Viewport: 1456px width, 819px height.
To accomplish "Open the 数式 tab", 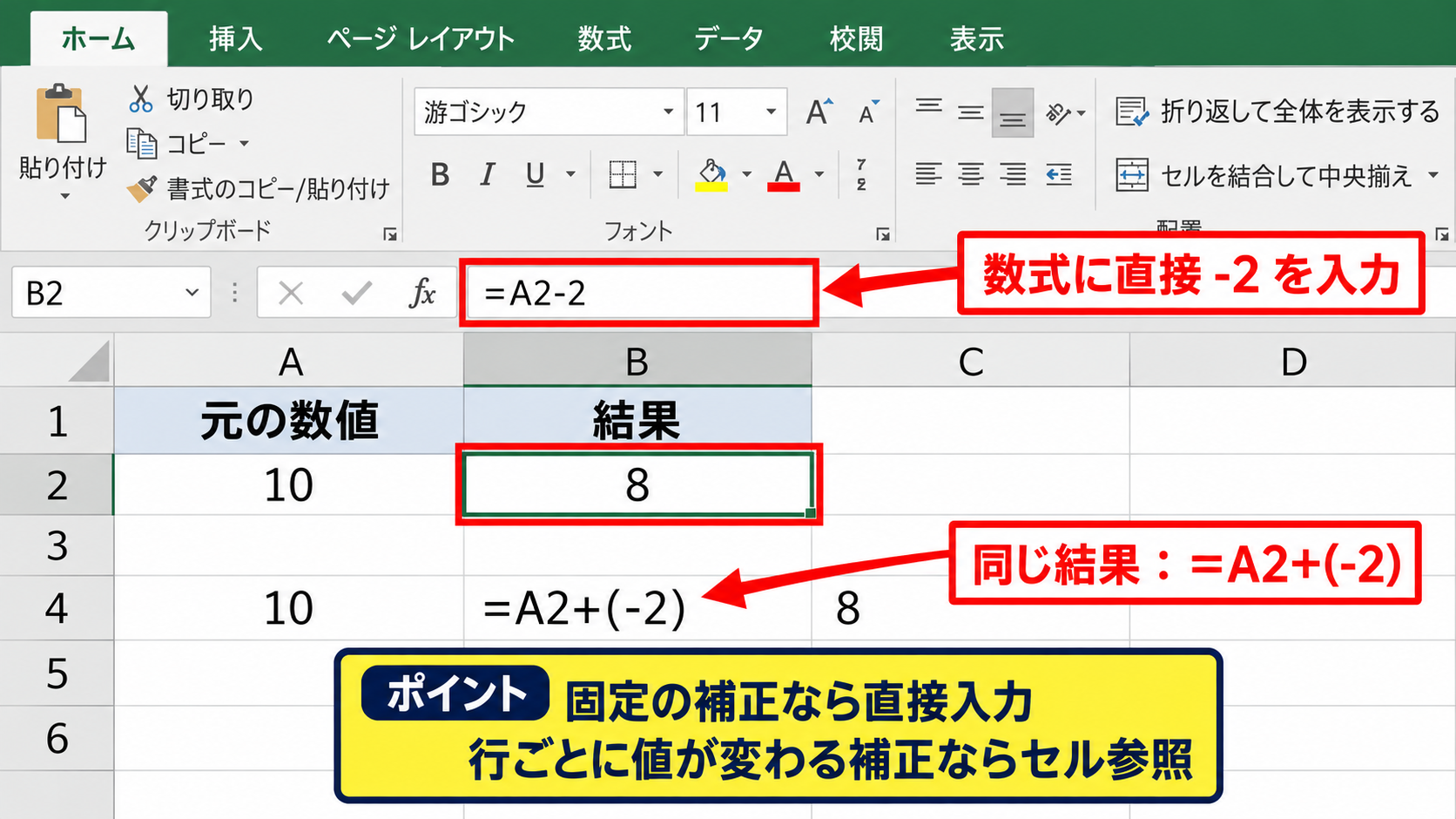I will (604, 39).
